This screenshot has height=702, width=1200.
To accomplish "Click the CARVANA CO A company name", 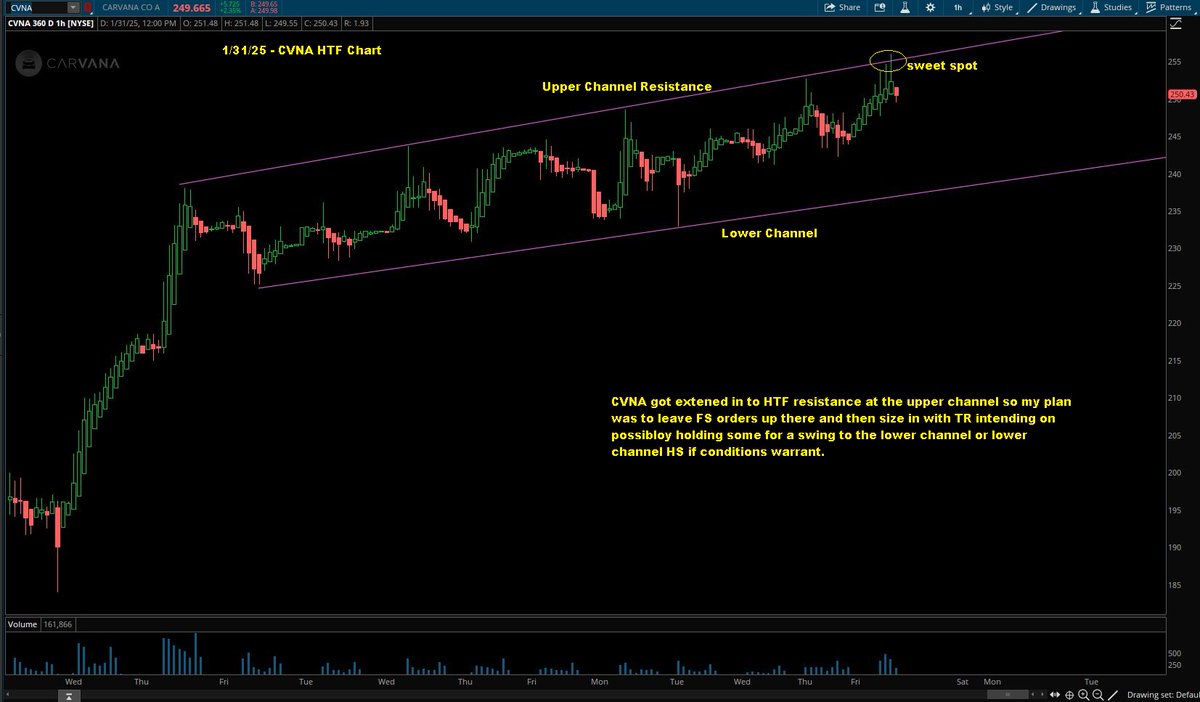I will [x=131, y=8].
